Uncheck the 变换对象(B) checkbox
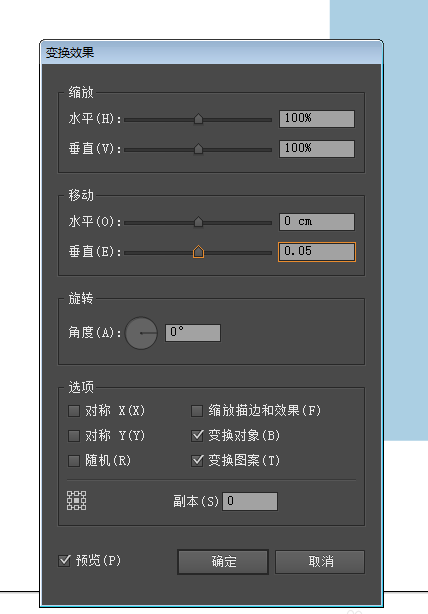Viewport: 428px width, 614px height. point(197,435)
